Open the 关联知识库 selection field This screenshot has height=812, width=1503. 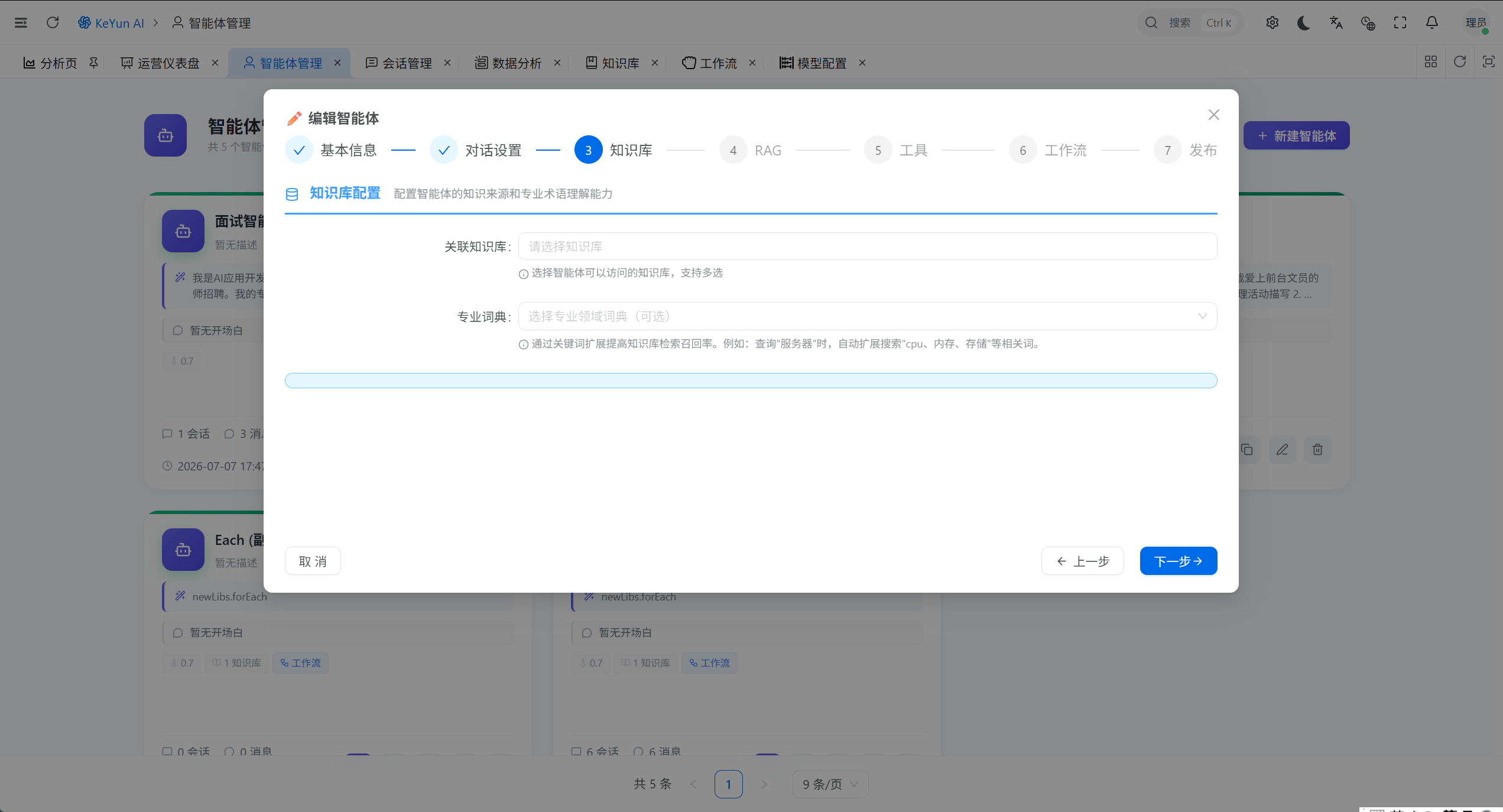868,246
